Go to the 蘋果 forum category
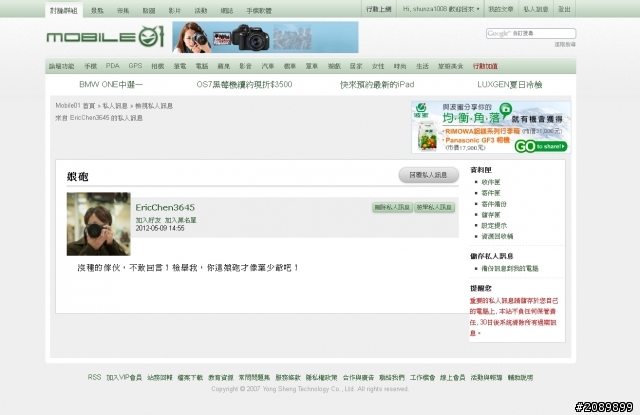The height and width of the screenshot is (415, 640). (x=224, y=66)
